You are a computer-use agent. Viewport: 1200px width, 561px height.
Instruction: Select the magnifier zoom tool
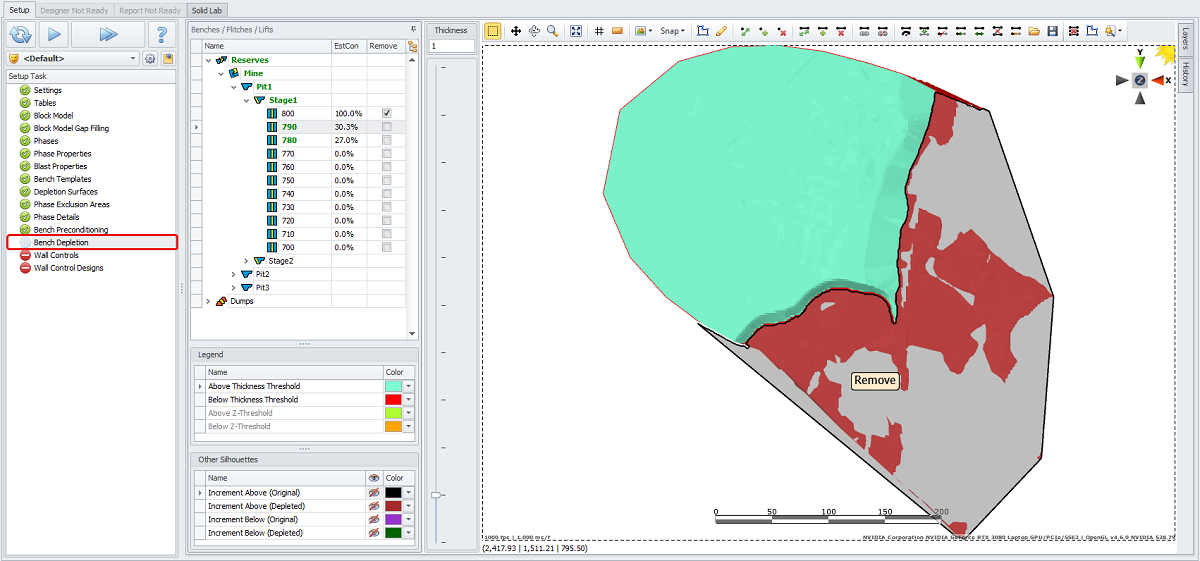tap(552, 31)
